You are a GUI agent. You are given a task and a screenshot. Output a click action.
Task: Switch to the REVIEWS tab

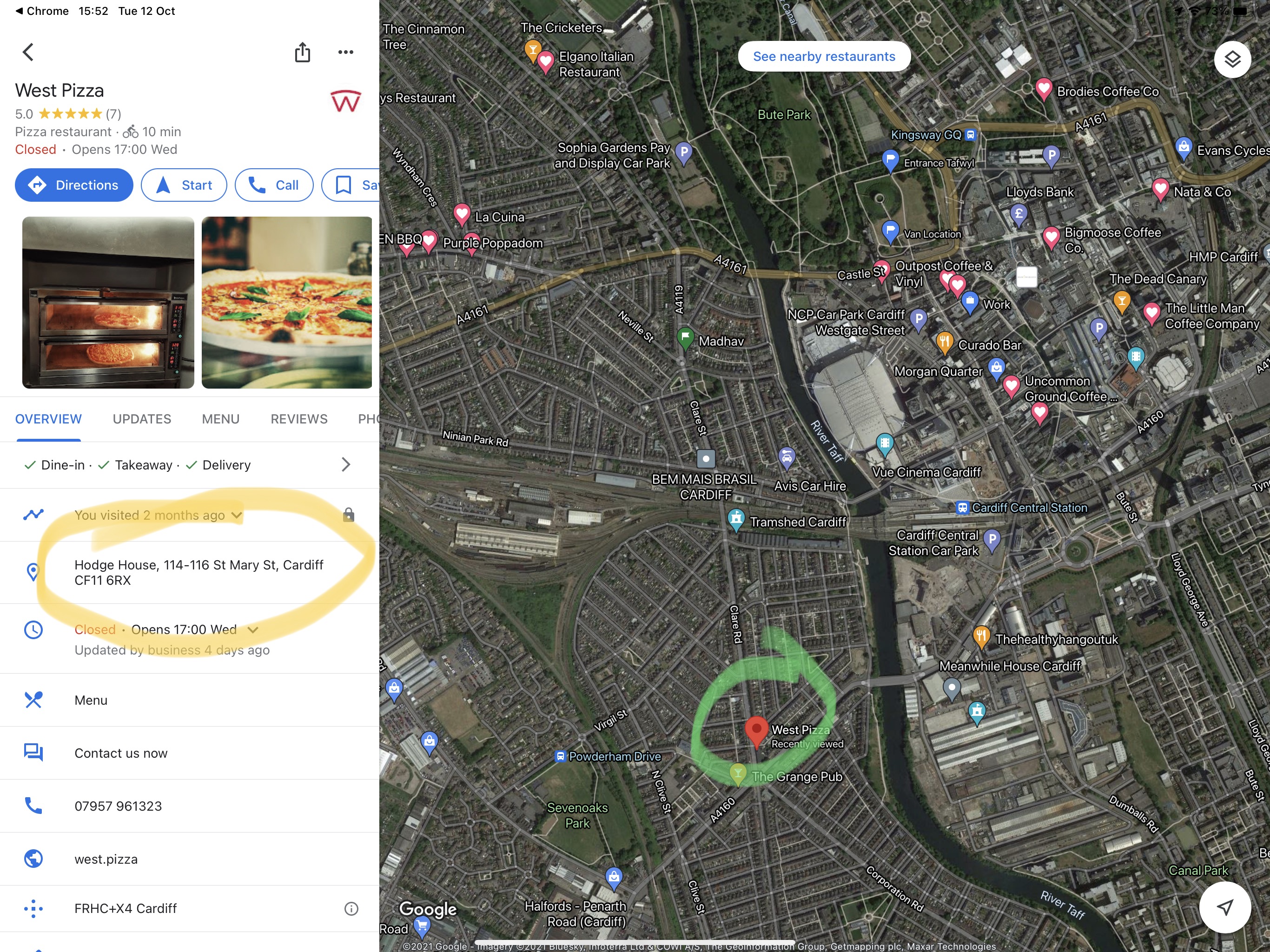coord(299,419)
